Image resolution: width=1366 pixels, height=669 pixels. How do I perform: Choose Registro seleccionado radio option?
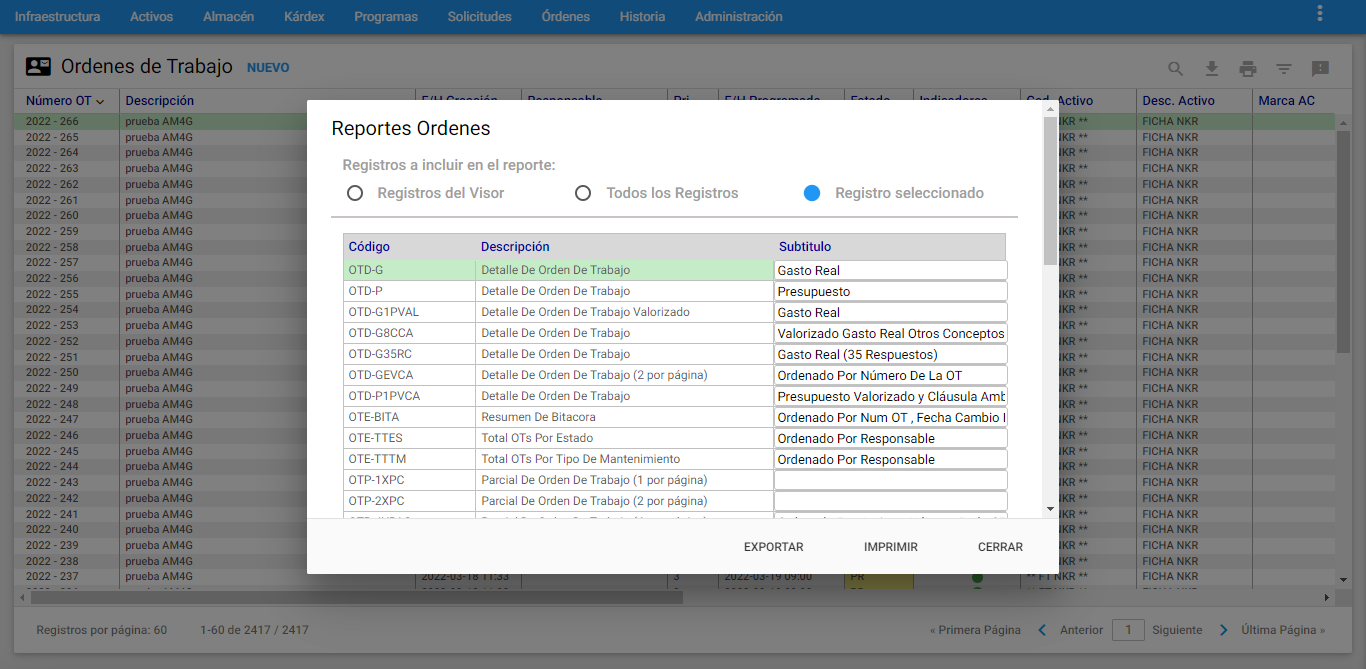812,193
